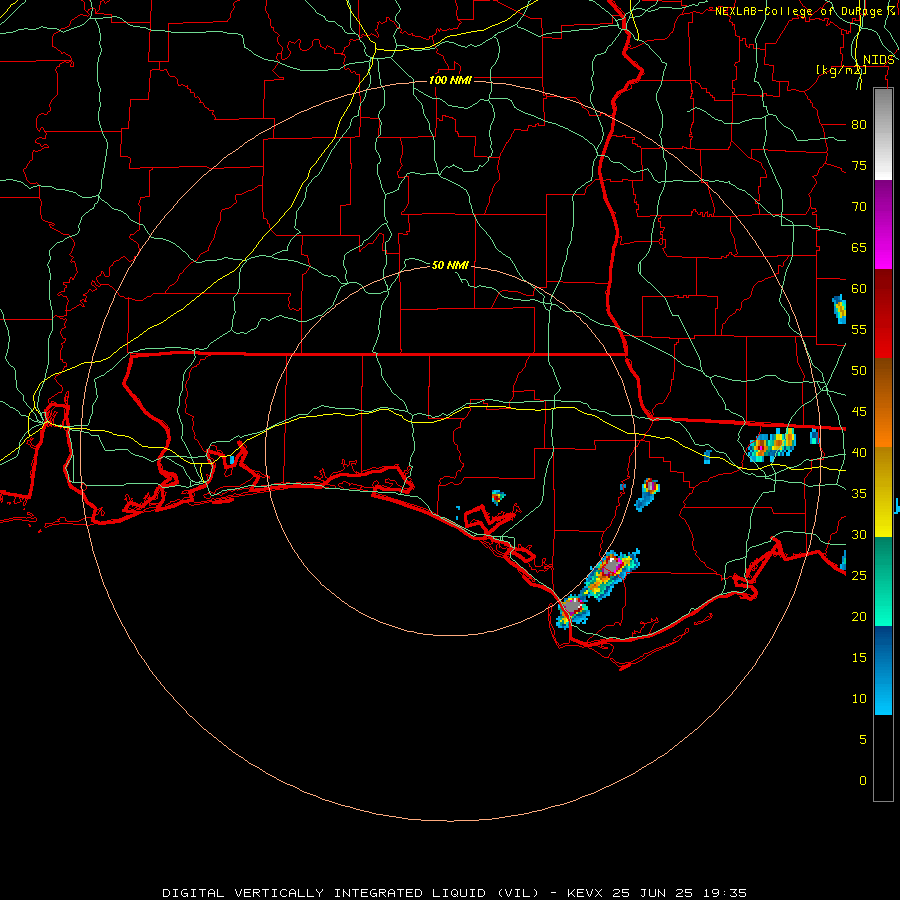
Task: Select the dark red segment of the color scale
Action: point(883,314)
